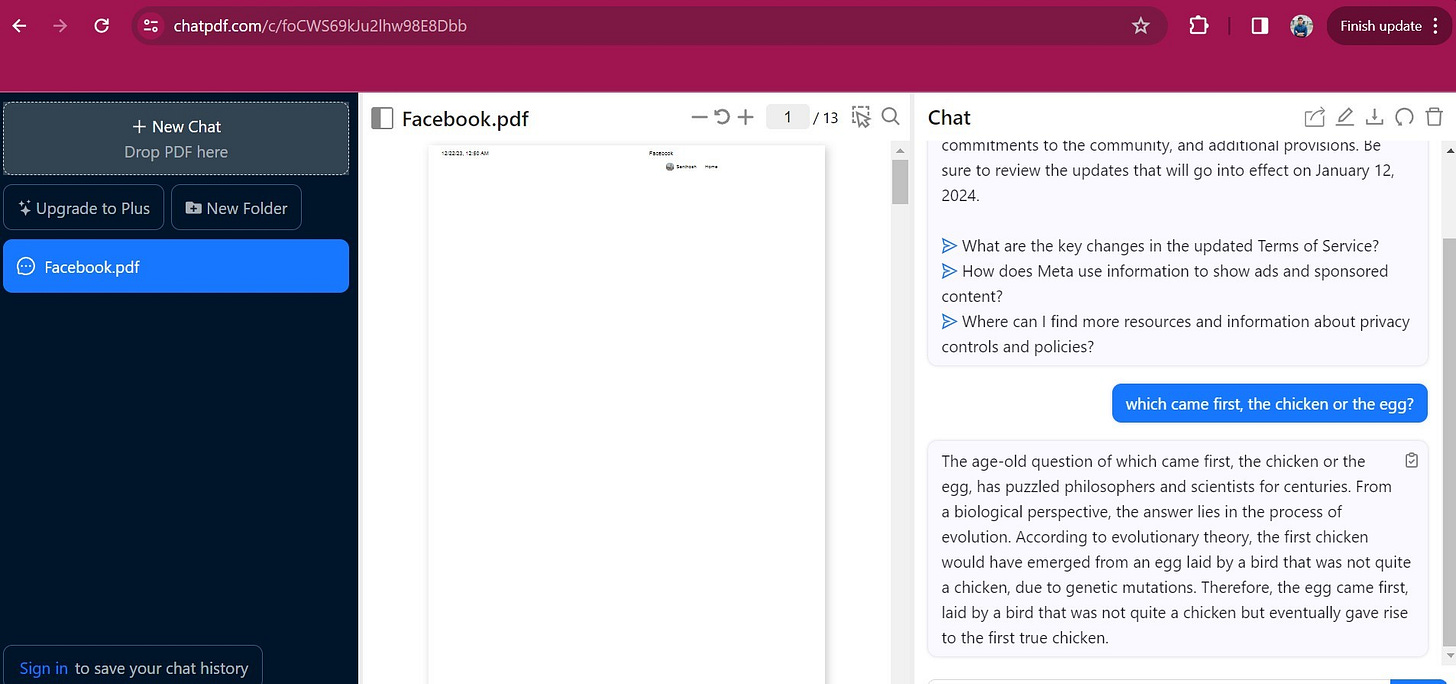Click the chicken or egg question bubble
Viewport: 1456px width, 684px height.
(x=1269, y=404)
